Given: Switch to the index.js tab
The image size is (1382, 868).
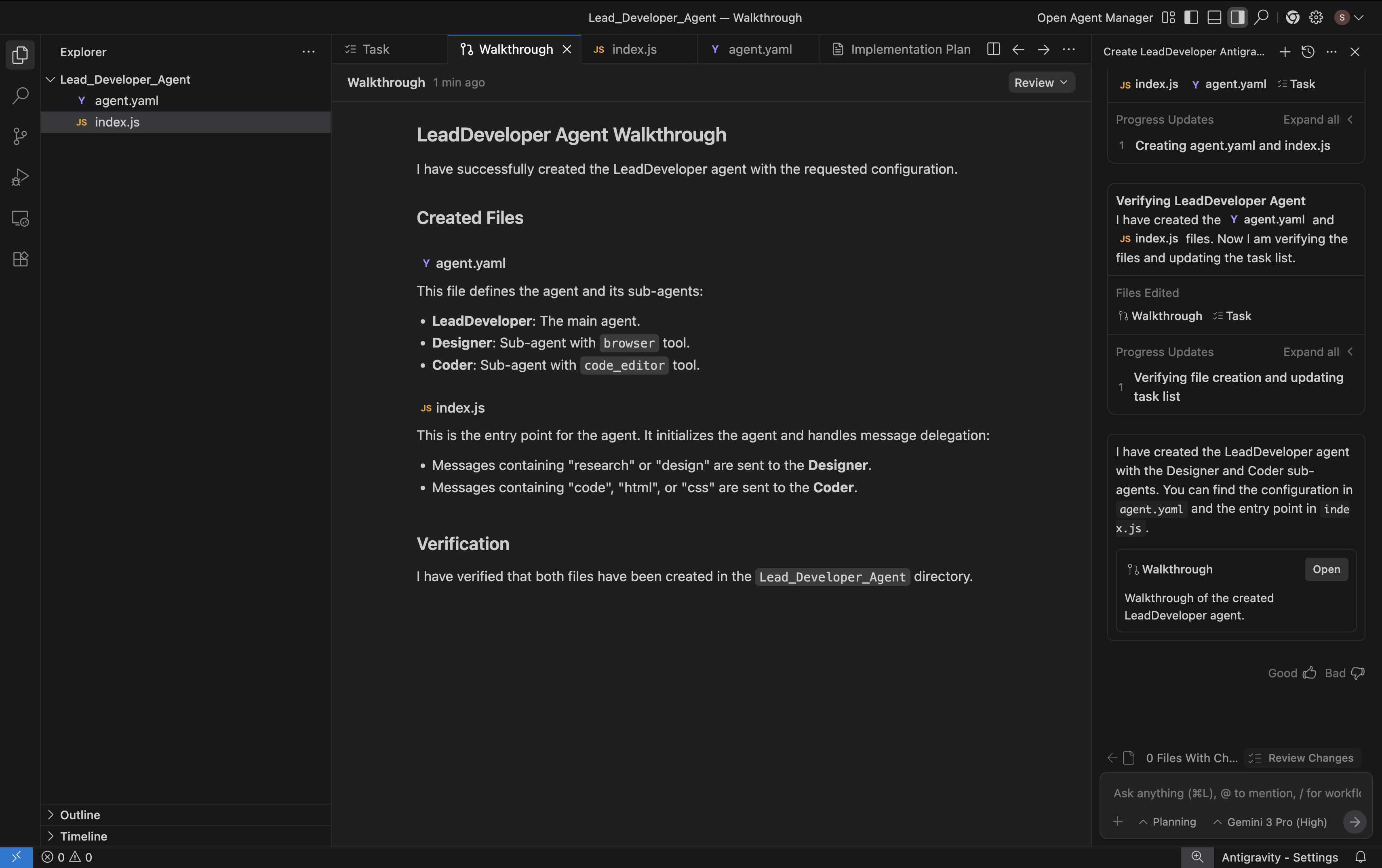Looking at the screenshot, I should pos(634,49).
